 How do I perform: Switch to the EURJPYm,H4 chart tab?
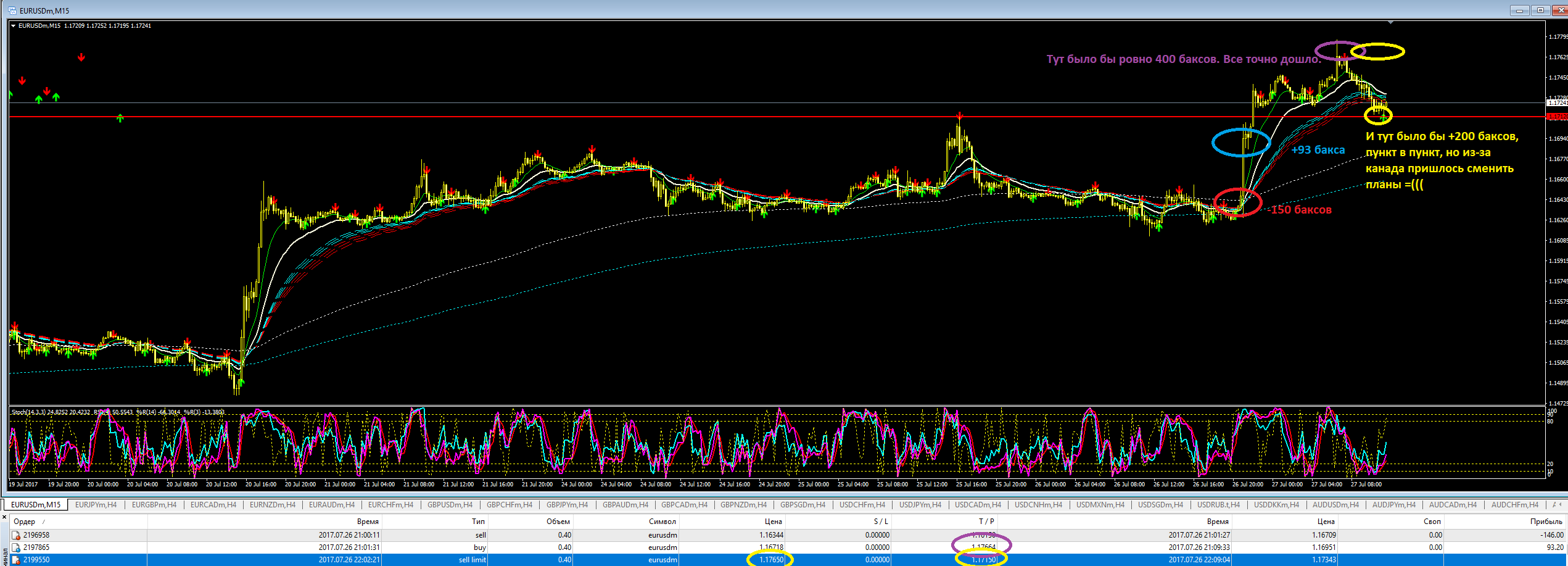coord(96,505)
